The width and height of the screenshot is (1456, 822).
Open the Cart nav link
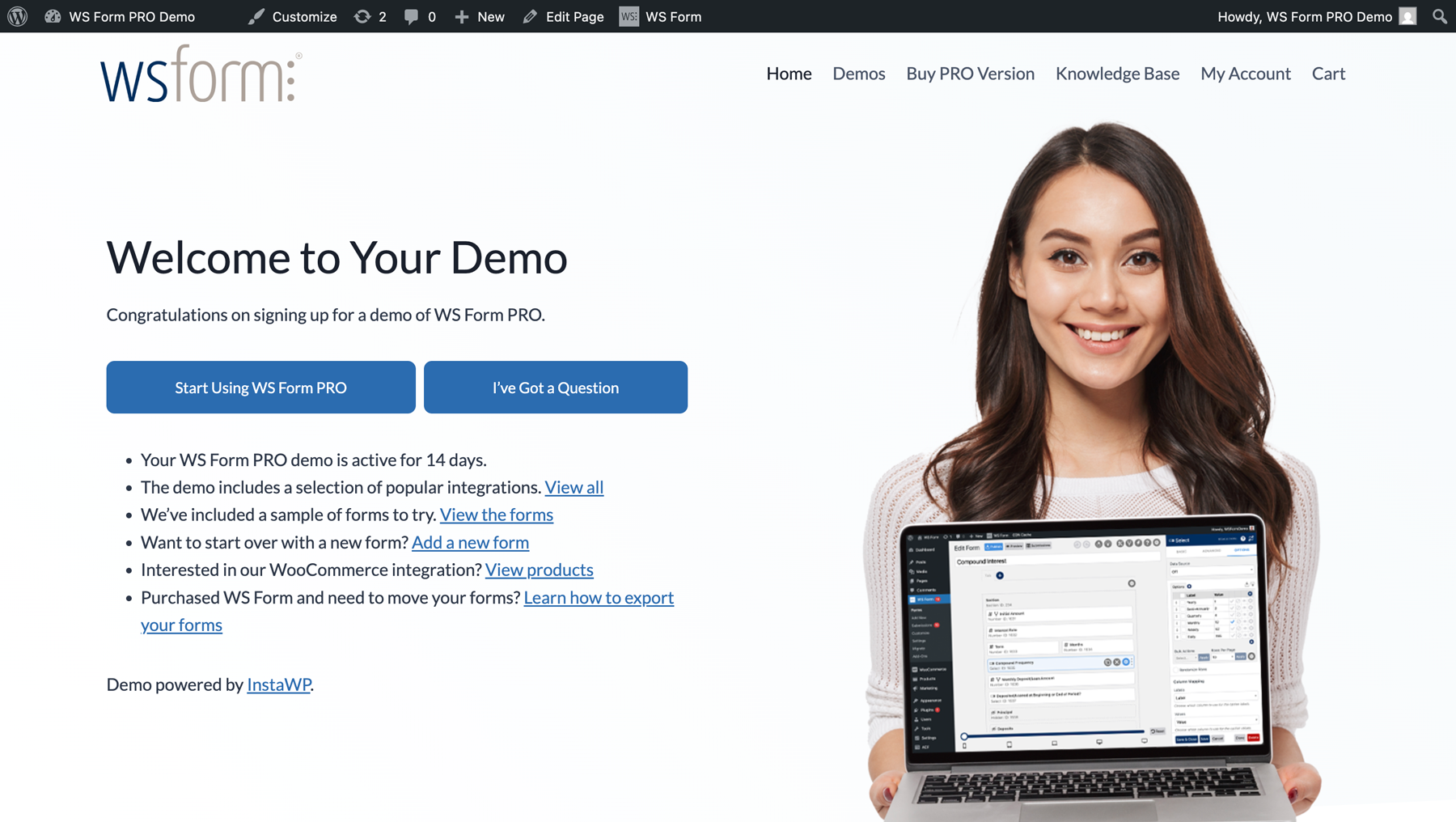[1328, 74]
